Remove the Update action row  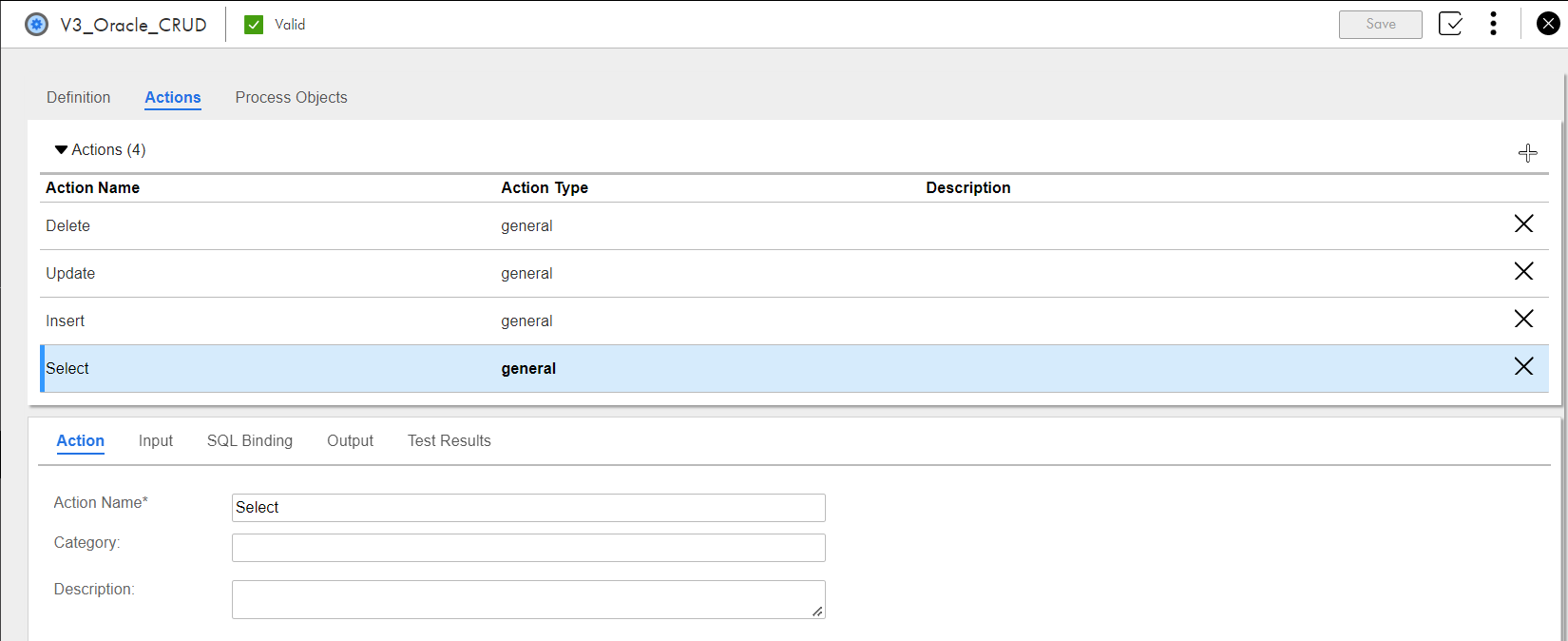pyautogui.click(x=1523, y=271)
